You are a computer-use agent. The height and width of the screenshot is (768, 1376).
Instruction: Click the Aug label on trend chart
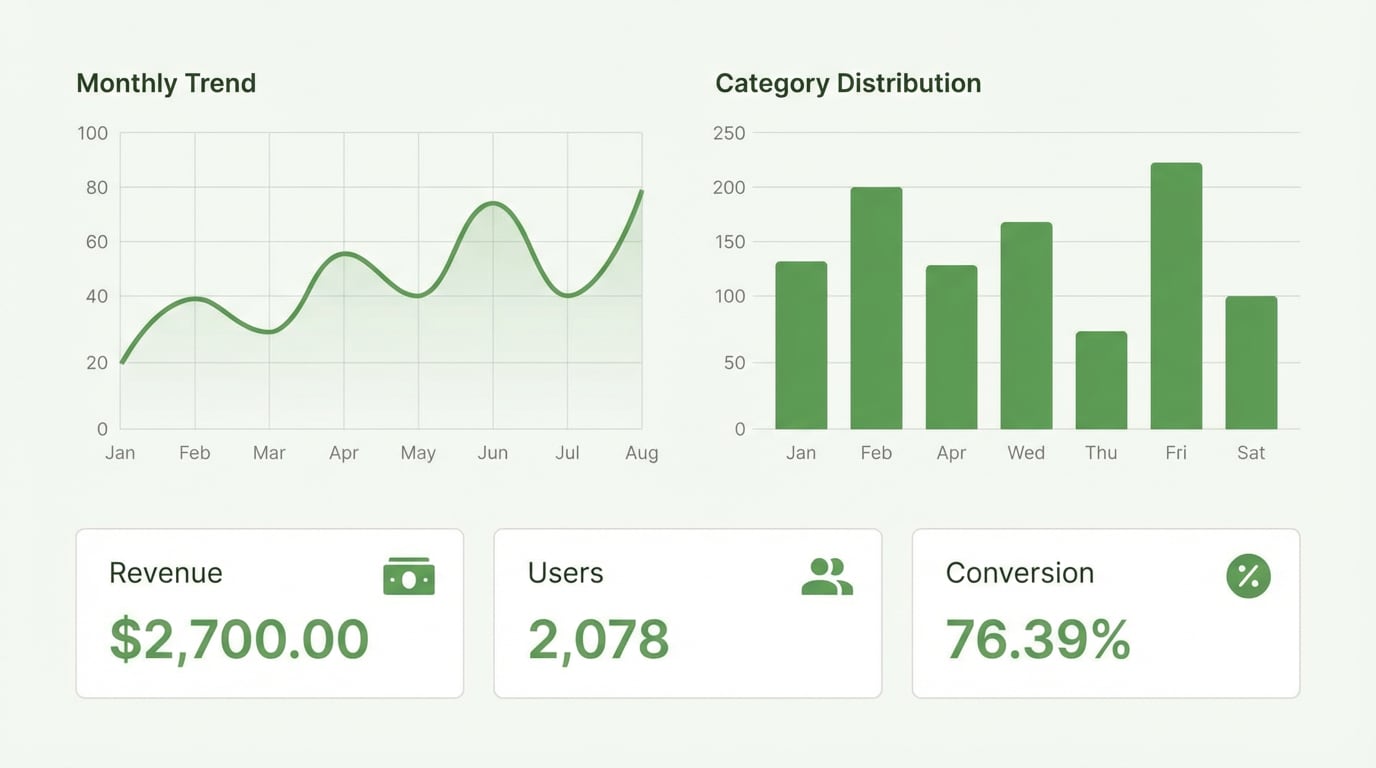[641, 452]
